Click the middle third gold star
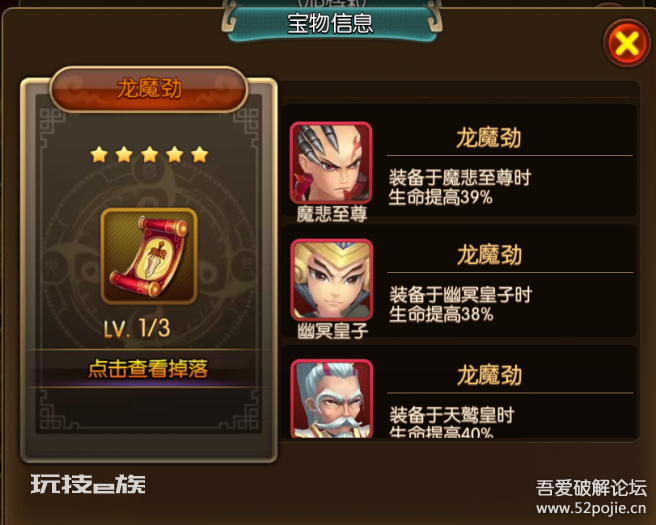Image resolution: width=656 pixels, height=525 pixels. [149, 155]
